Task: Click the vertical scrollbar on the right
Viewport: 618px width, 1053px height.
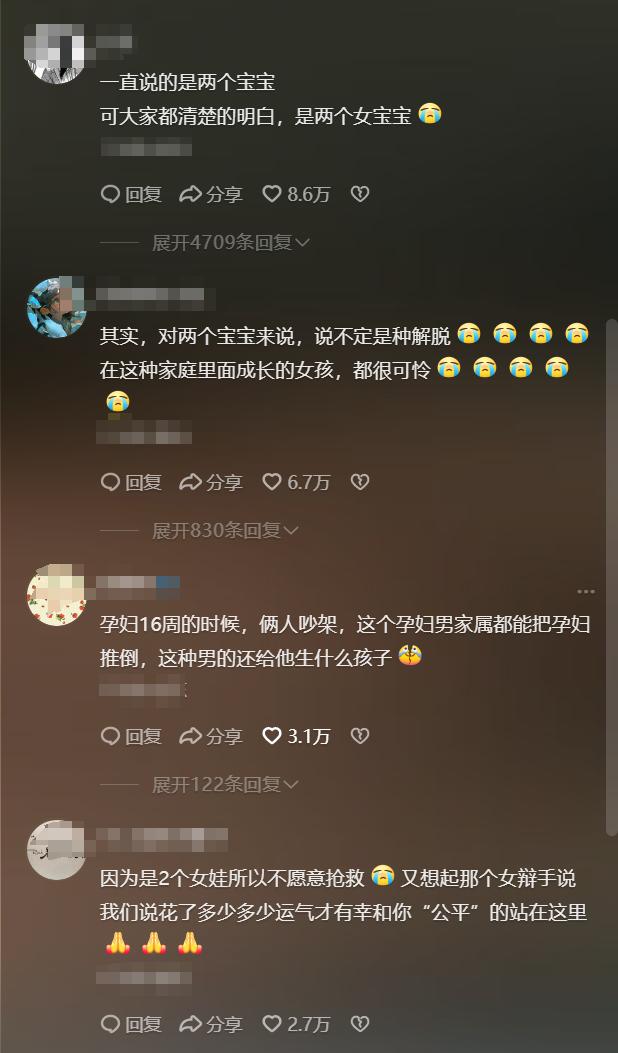Action: (x=612, y=578)
